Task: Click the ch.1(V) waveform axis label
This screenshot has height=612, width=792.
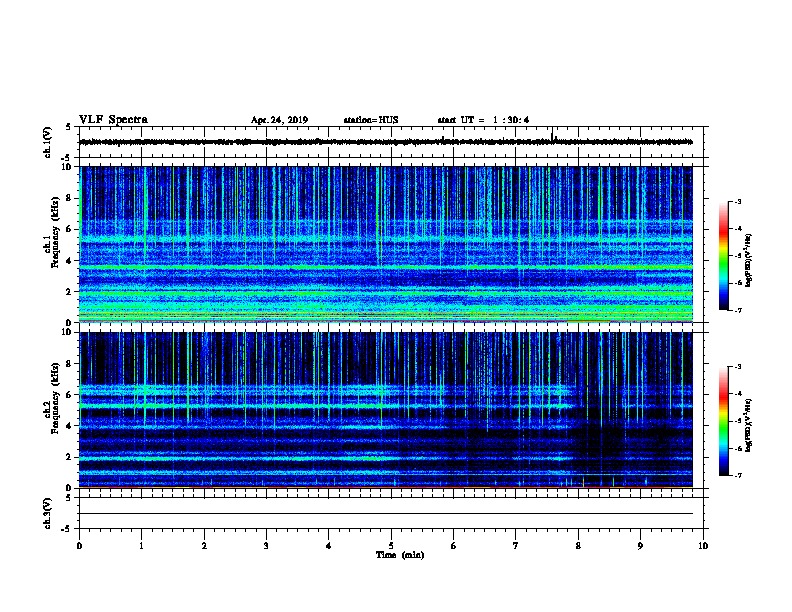Action: click(x=47, y=142)
